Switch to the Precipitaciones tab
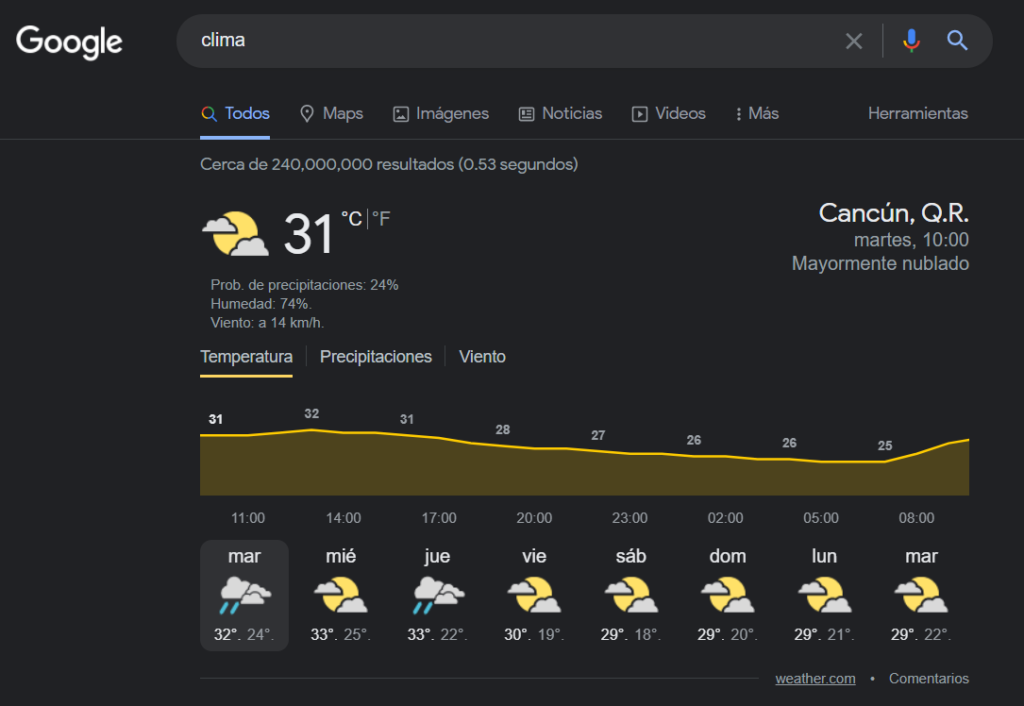The image size is (1024, 706). coord(376,357)
